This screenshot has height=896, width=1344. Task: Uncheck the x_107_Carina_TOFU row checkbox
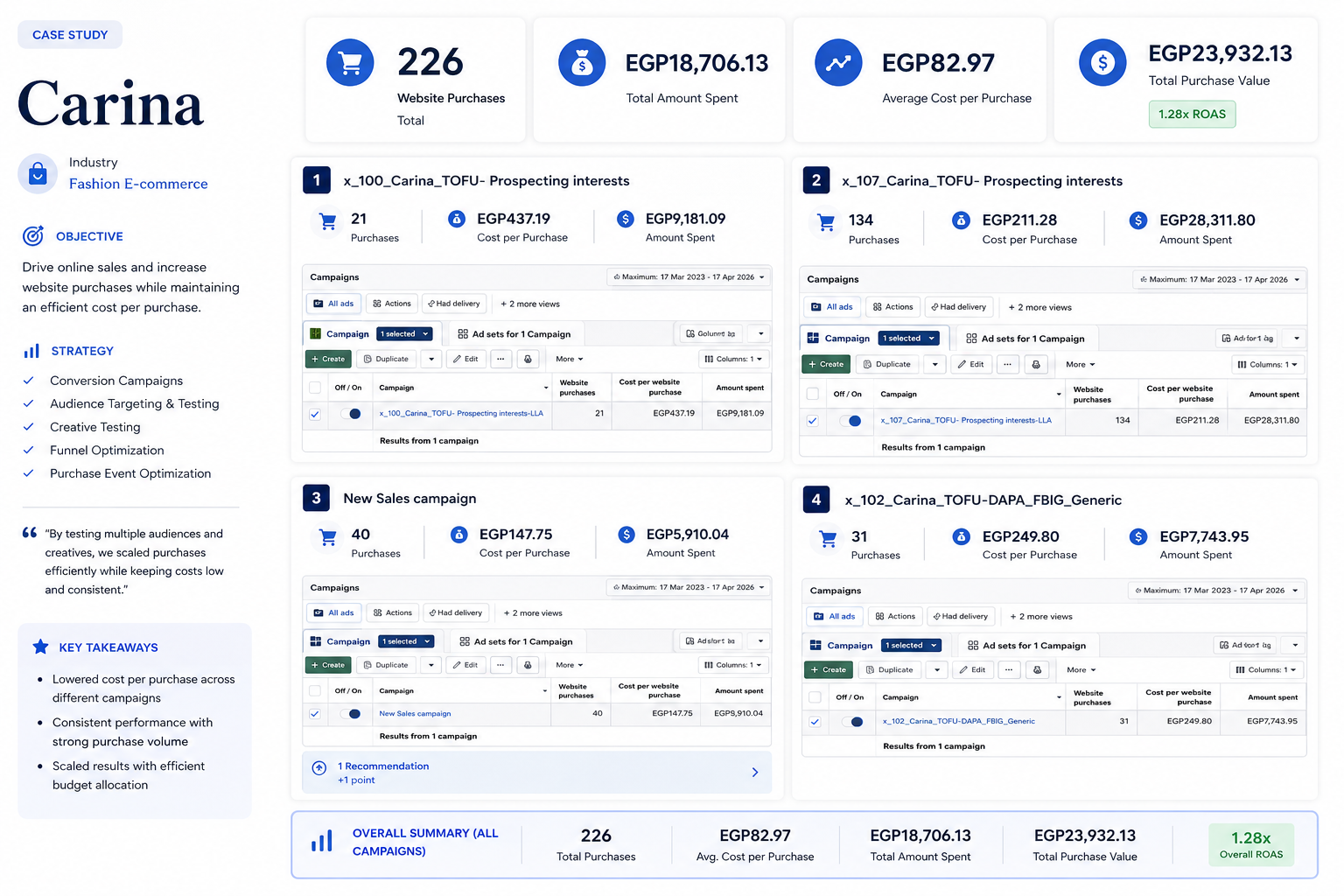coord(813,421)
